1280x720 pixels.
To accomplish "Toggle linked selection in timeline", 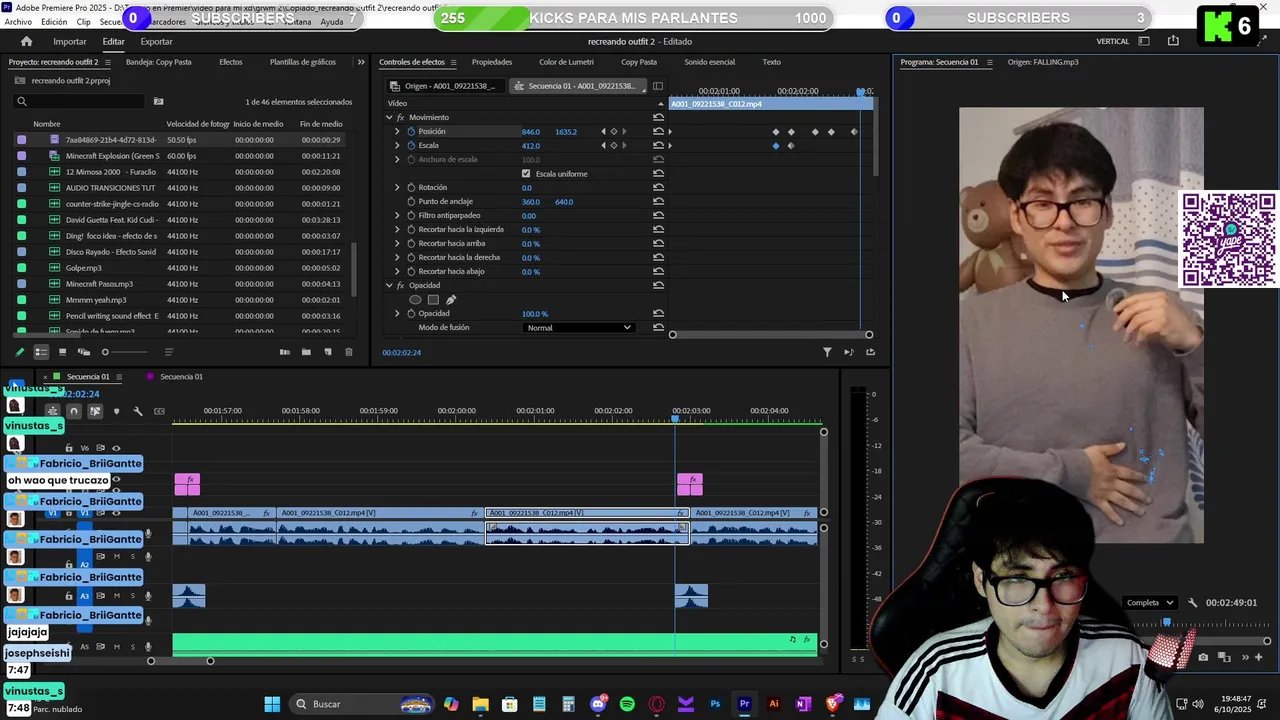I will 95,411.
